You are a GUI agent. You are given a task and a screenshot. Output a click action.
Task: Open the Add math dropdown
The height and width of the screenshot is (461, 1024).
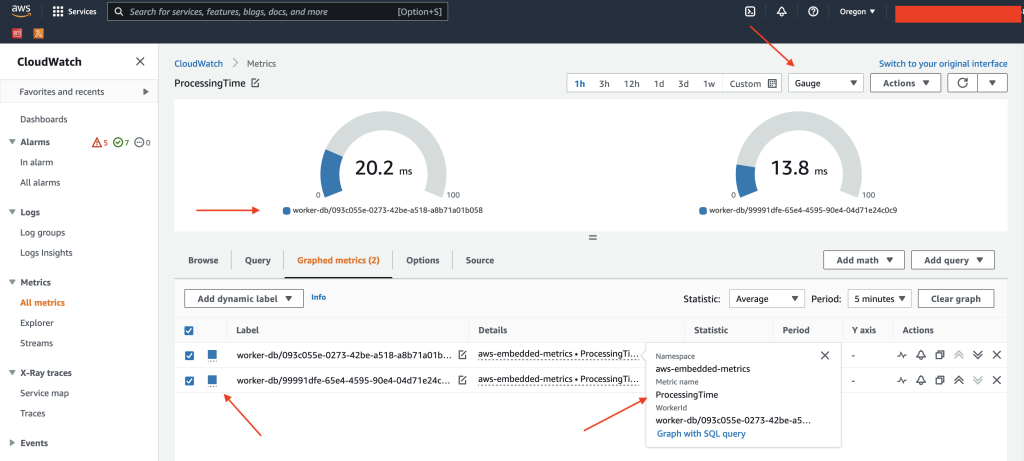(x=863, y=260)
